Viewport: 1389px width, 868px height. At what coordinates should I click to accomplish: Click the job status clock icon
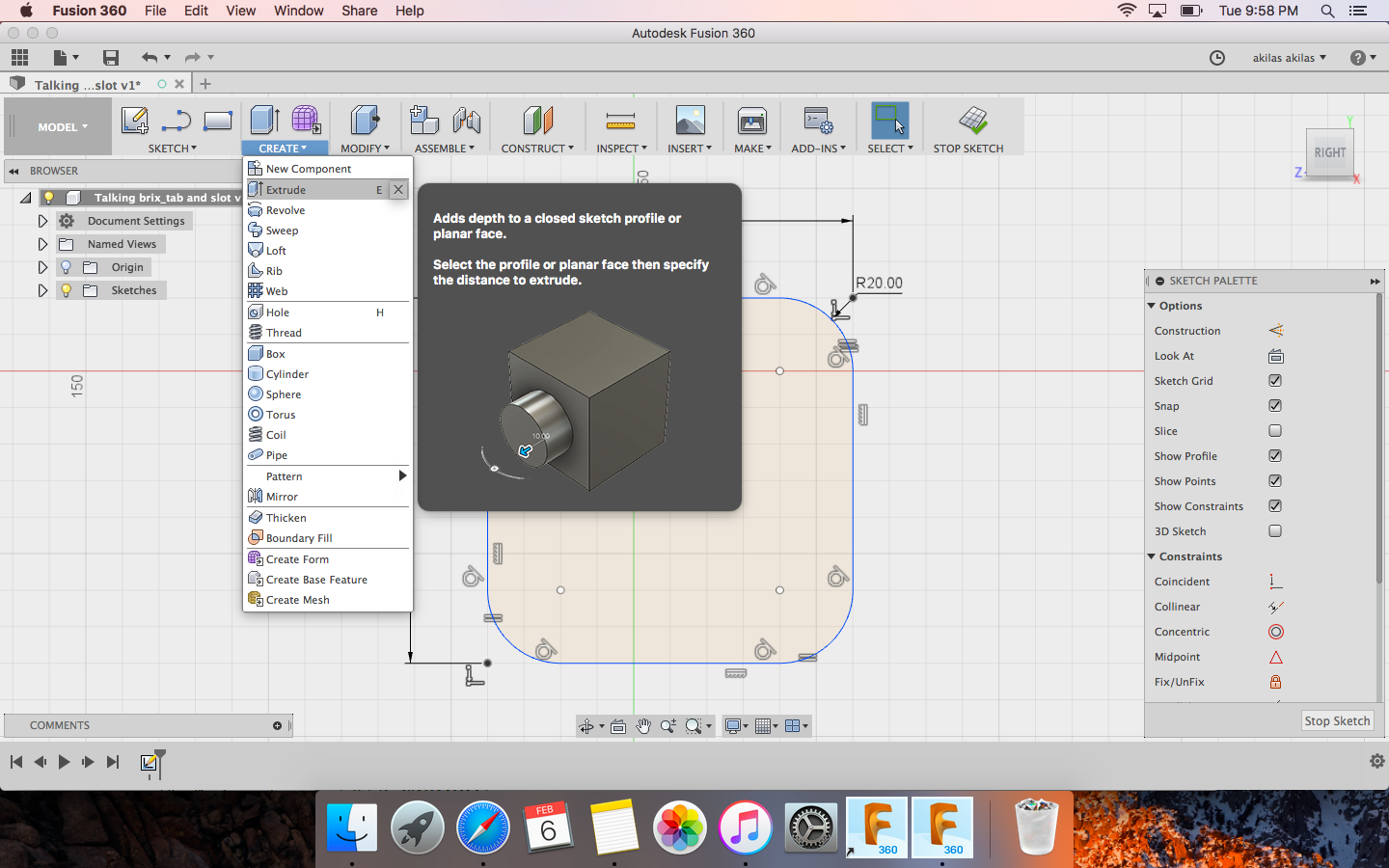(1217, 58)
